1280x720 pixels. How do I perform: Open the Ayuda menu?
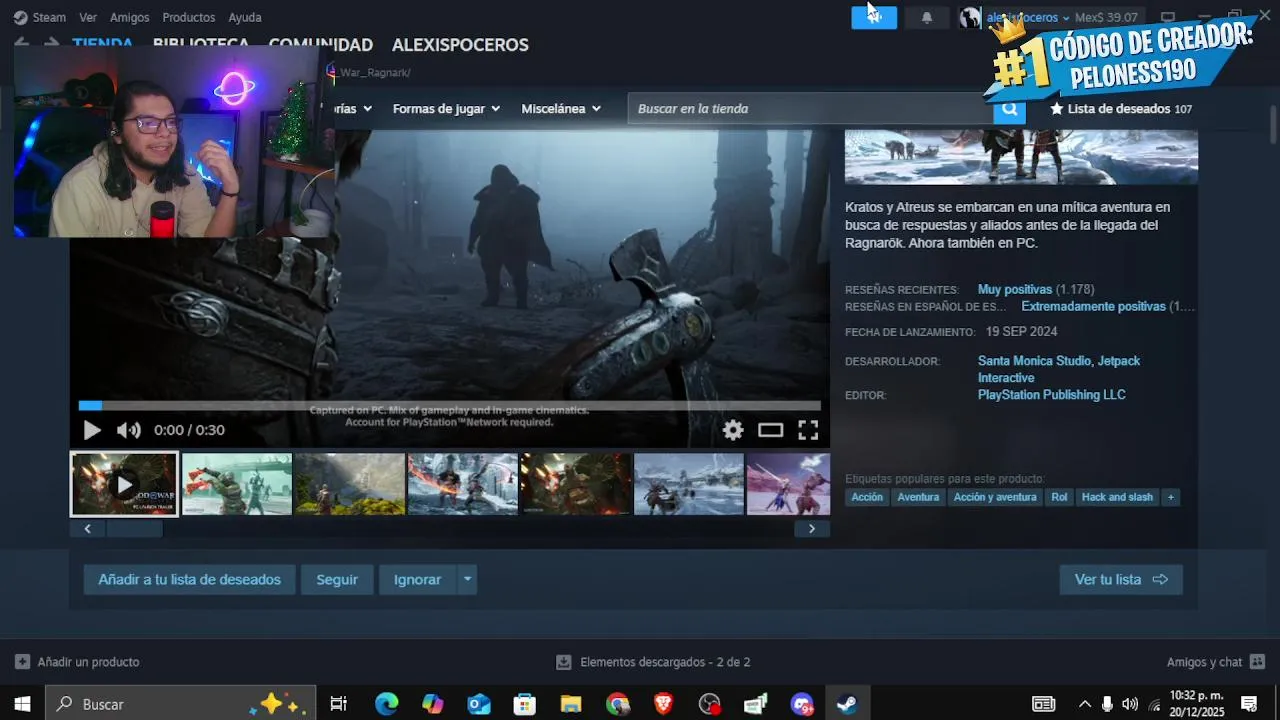coord(245,17)
